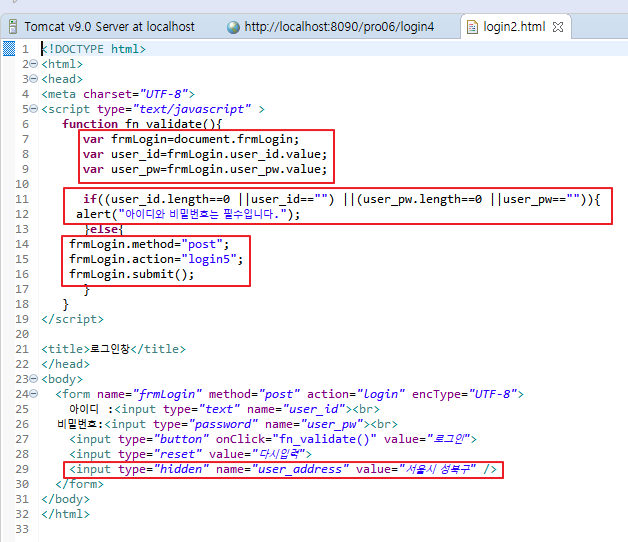The height and width of the screenshot is (542, 628).
Task: Click the globe icon on browser tab
Action: tap(233, 27)
